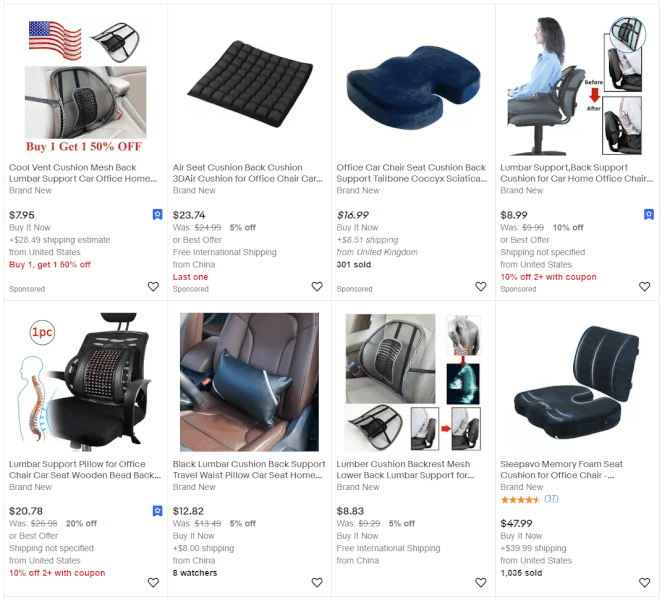Open image of leather lumbar pillow in car
Image resolution: width=662 pixels, height=600 pixels.
click(x=250, y=382)
